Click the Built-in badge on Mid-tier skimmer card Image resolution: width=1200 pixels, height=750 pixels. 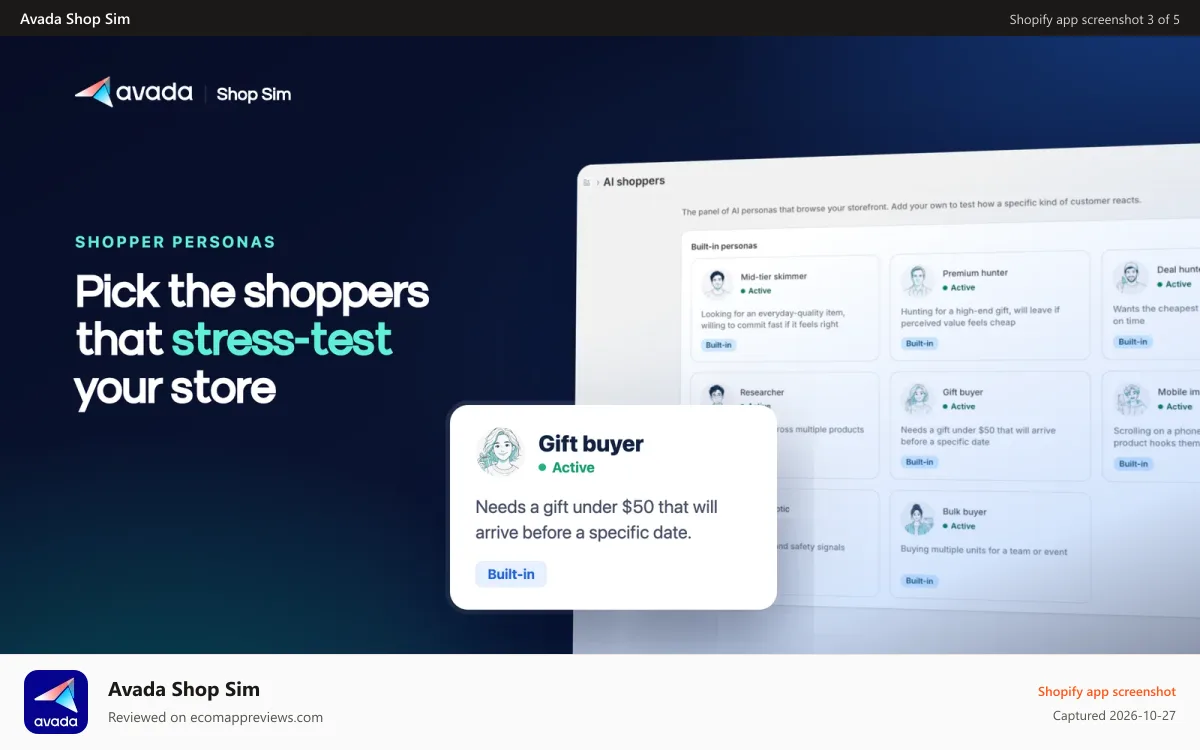tap(719, 345)
